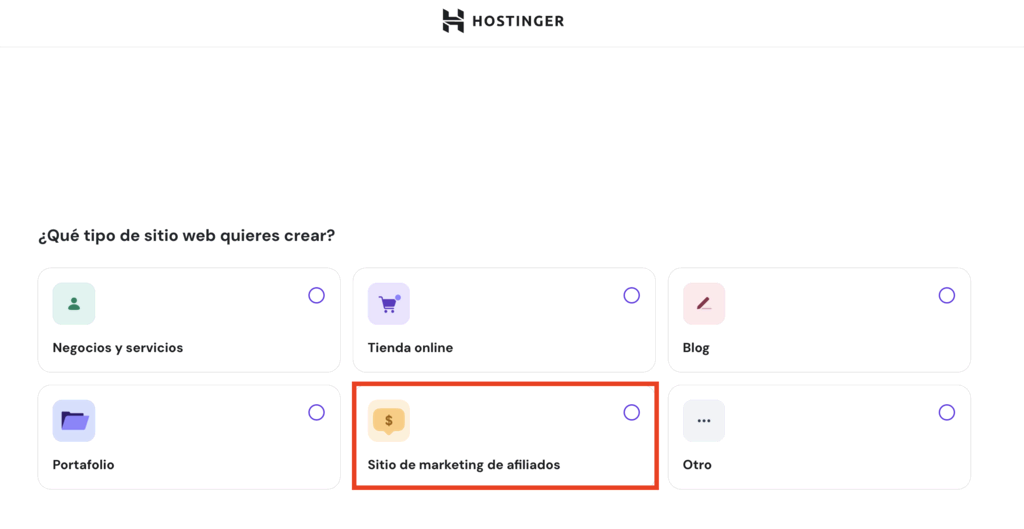The height and width of the screenshot is (529, 1024).
Task: Select the Negocios y servicios radio button
Action: tap(316, 295)
